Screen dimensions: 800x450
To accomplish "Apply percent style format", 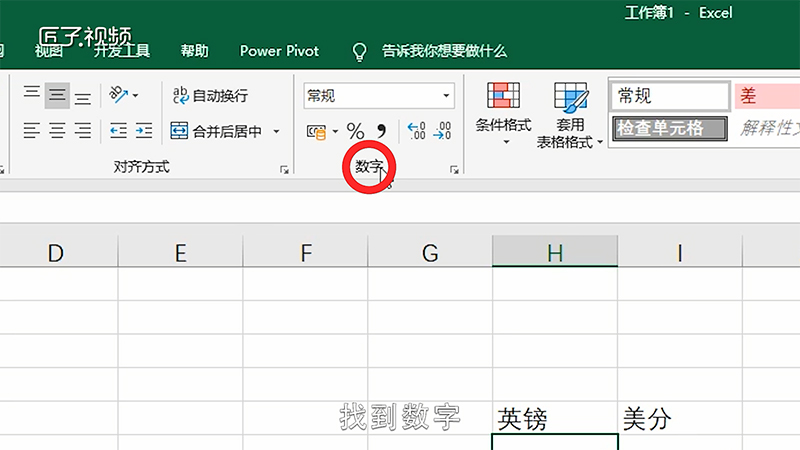I will (355, 131).
